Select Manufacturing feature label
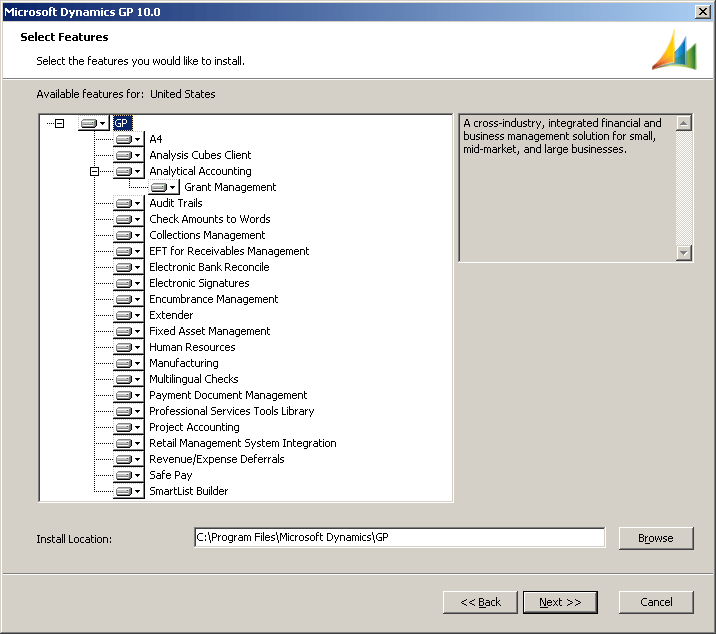This screenshot has width=716, height=634. (184, 363)
